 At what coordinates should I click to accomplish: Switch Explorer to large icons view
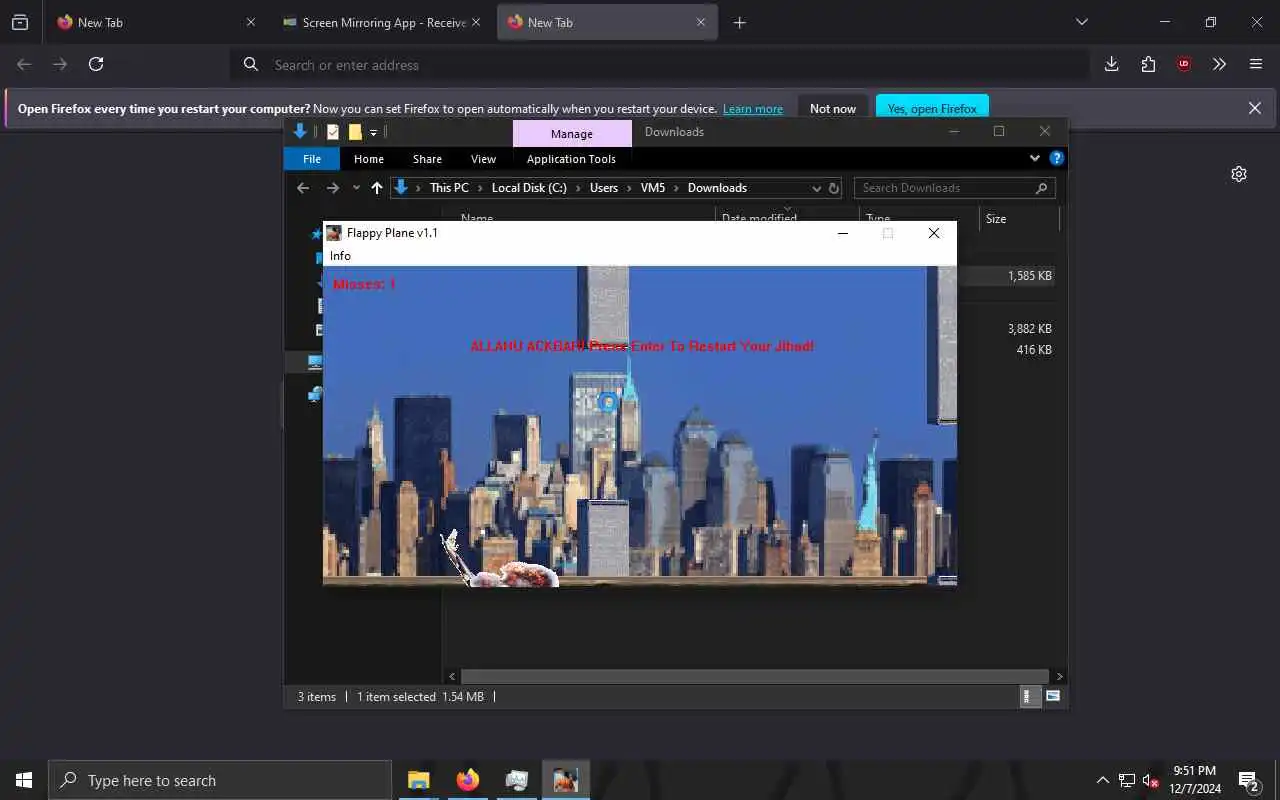pos(1053,696)
